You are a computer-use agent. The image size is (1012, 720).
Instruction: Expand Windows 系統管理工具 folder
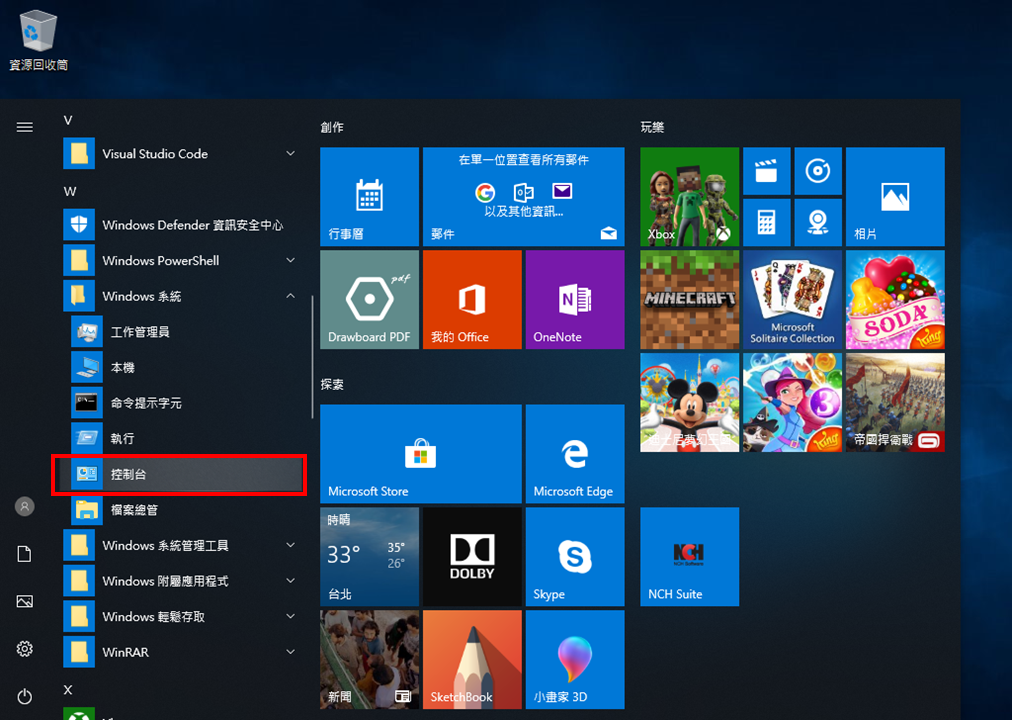coord(181,545)
